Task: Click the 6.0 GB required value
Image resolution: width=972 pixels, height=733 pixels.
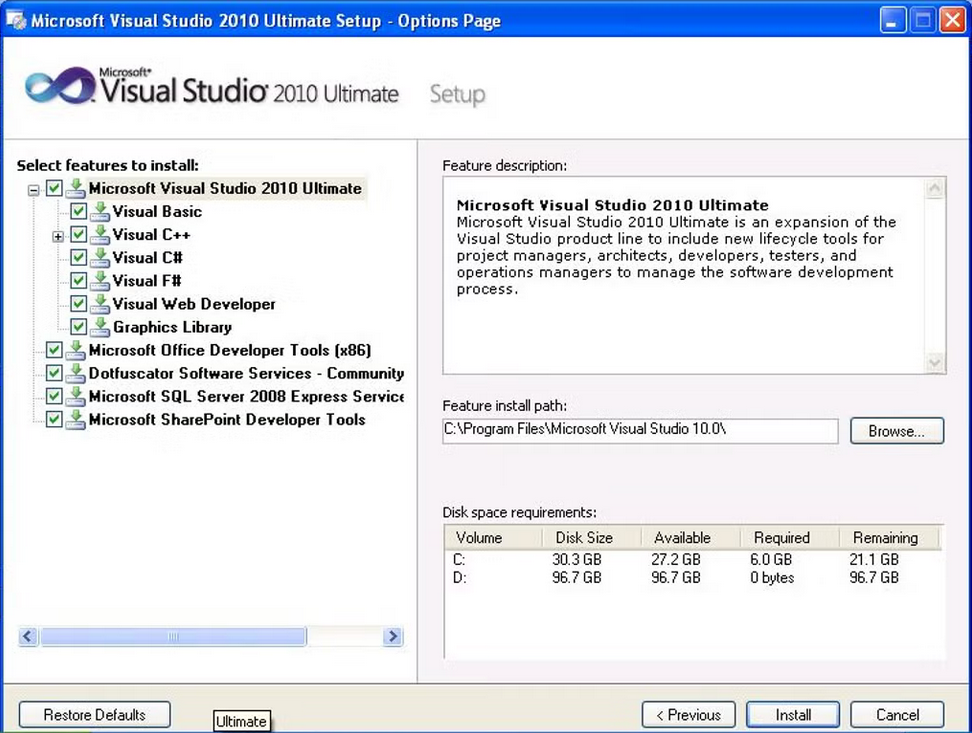Action: coord(771,559)
